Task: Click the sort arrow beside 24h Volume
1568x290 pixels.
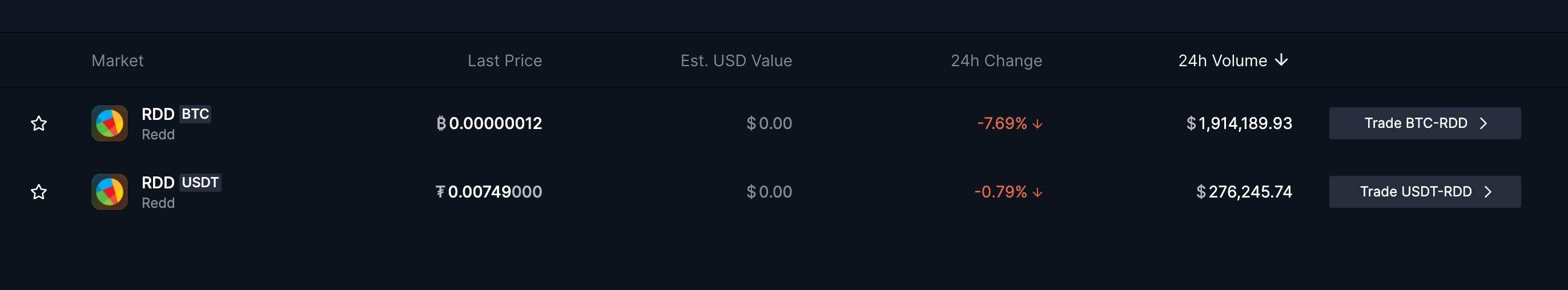Action: click(x=1281, y=60)
